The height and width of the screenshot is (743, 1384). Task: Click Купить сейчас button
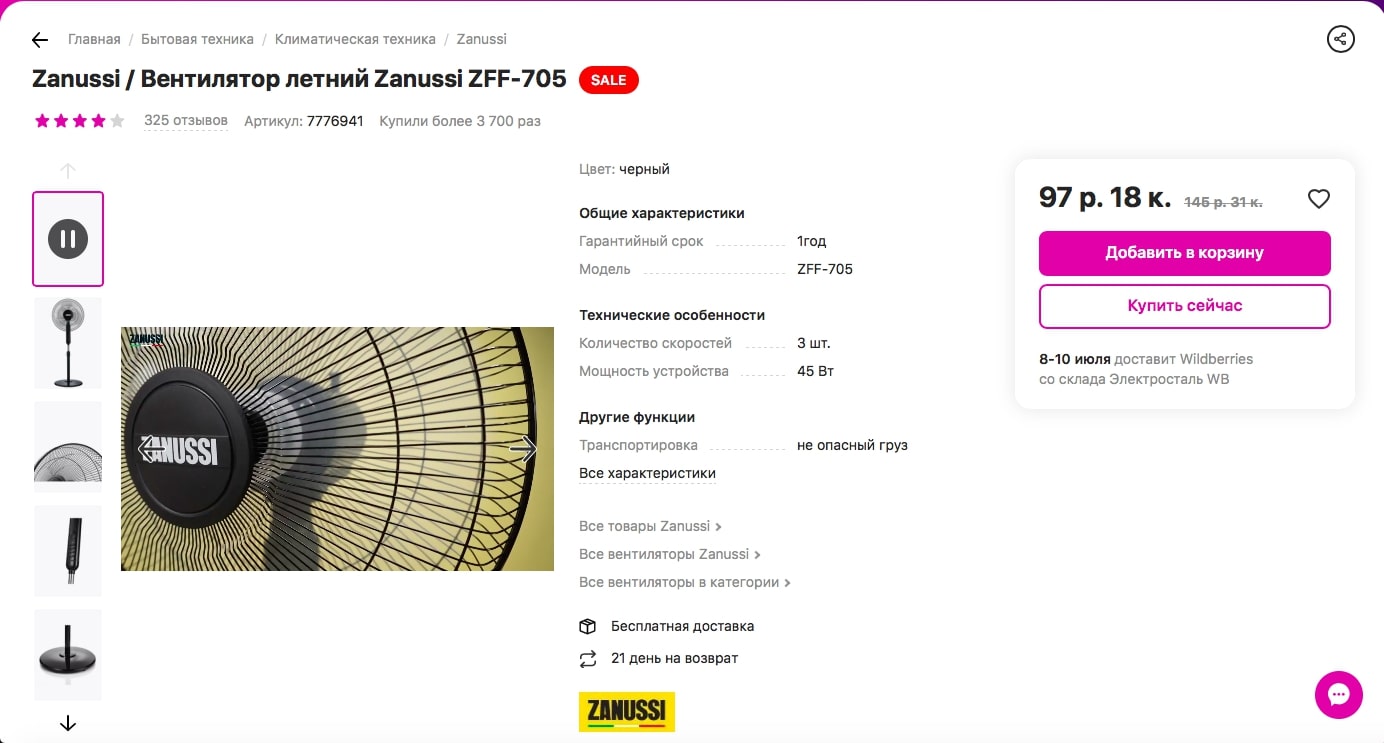tap(1184, 306)
